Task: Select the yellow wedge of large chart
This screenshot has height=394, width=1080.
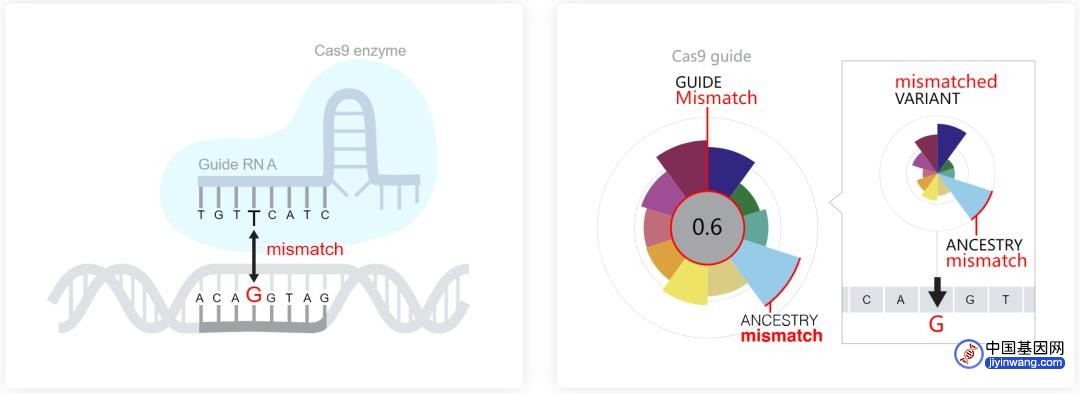Action: click(688, 284)
